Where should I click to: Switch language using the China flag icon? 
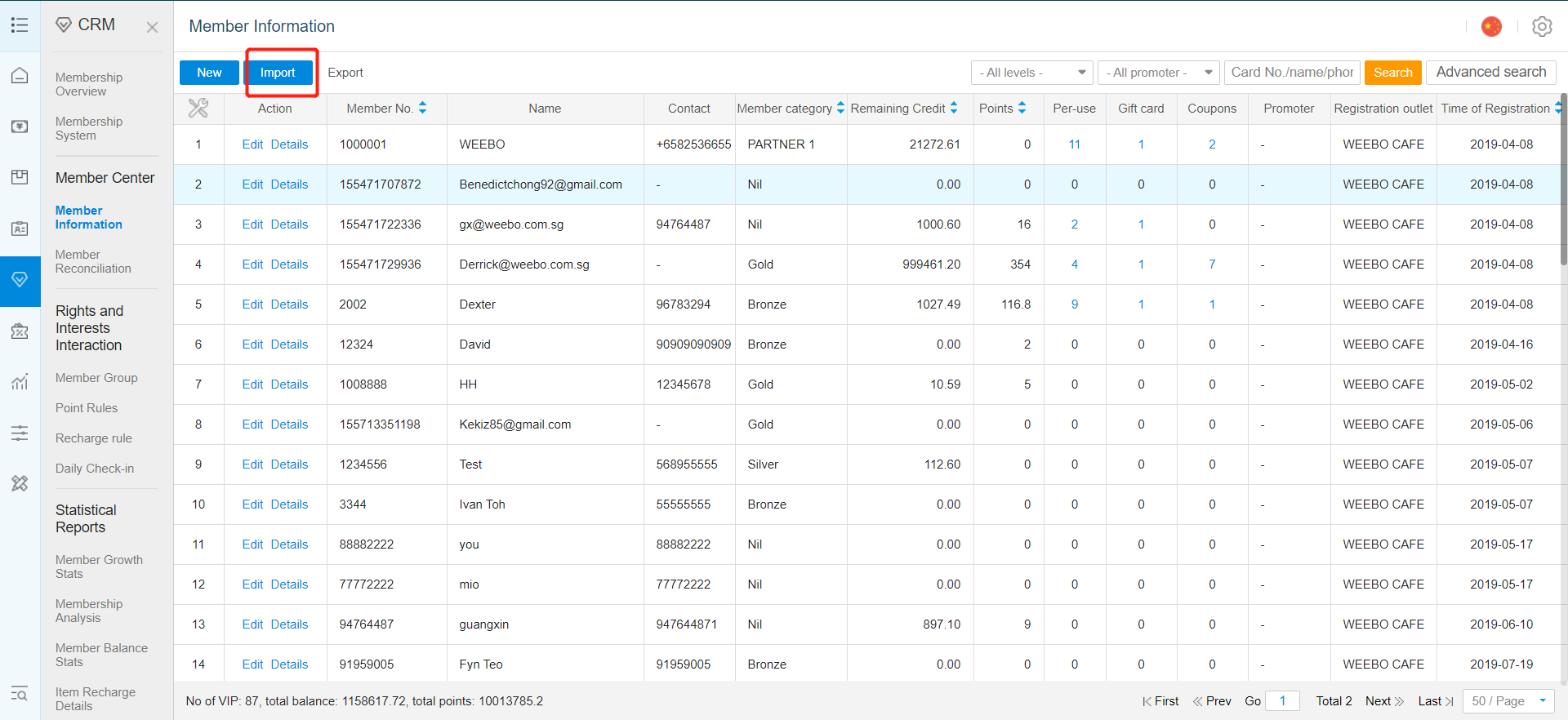click(1491, 26)
